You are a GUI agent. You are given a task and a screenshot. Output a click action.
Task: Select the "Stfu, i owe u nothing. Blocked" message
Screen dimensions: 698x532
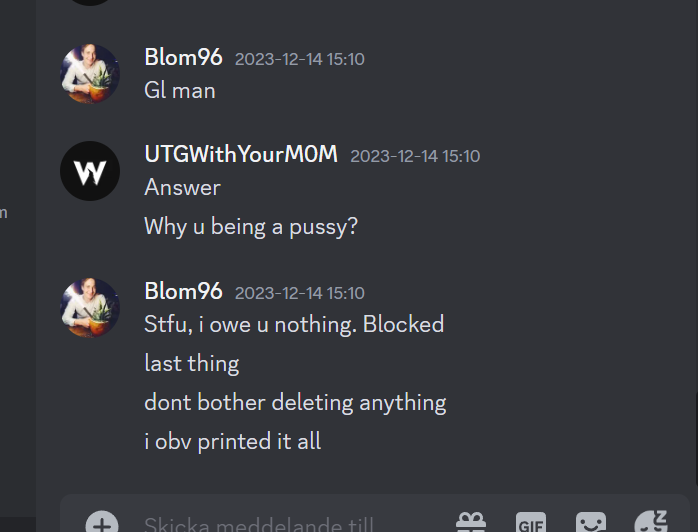[294, 324]
